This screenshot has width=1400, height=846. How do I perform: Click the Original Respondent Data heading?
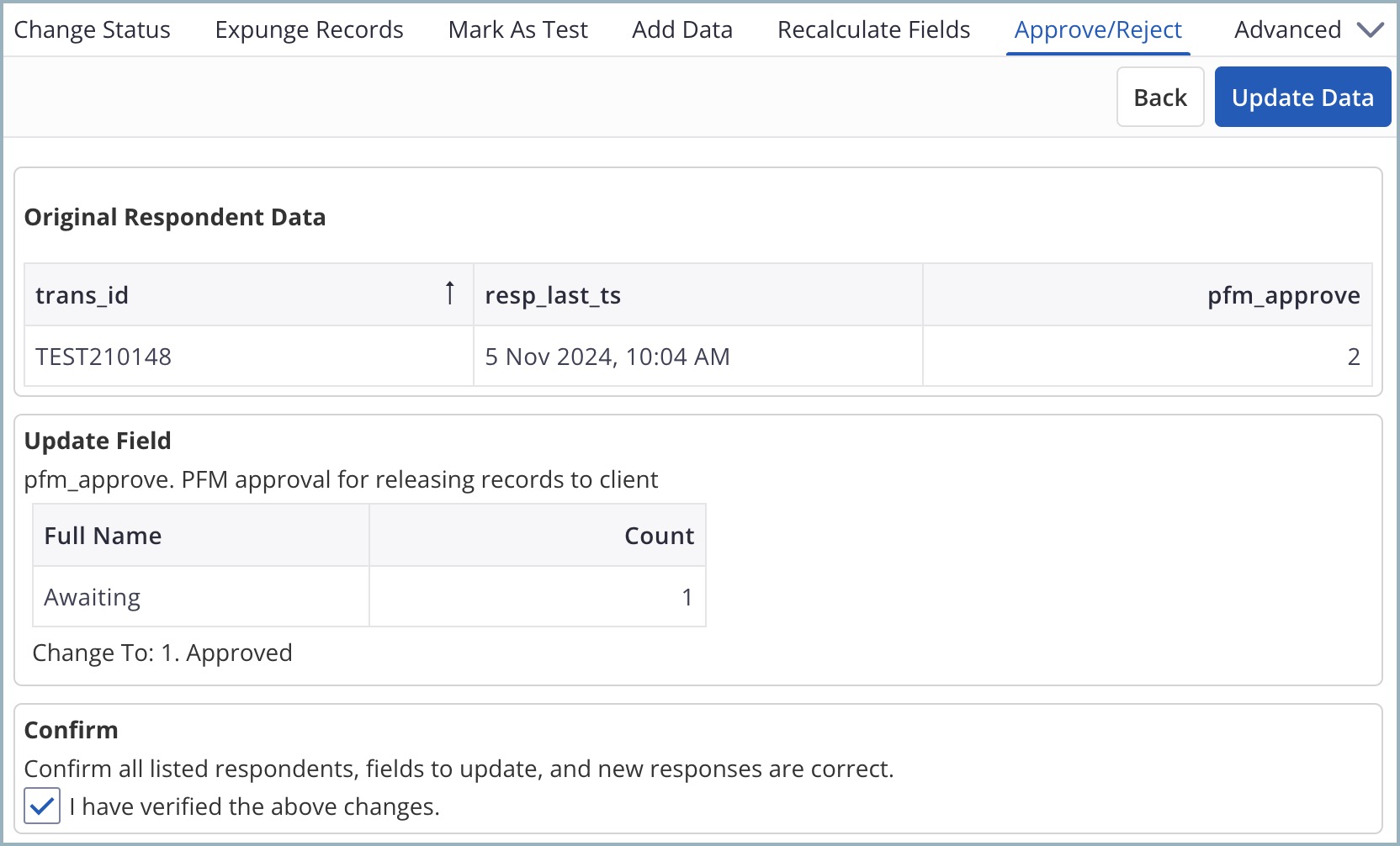175,217
